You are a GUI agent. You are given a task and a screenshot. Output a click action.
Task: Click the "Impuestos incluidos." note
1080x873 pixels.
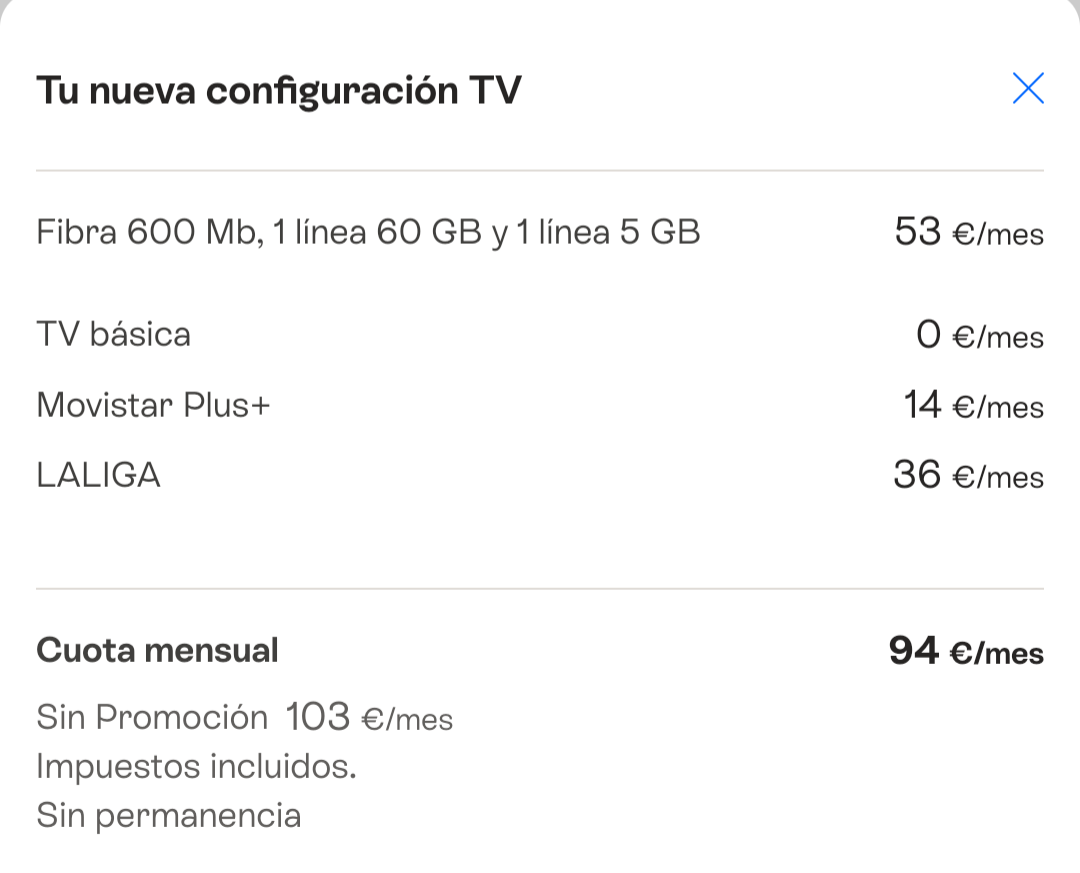[197, 766]
